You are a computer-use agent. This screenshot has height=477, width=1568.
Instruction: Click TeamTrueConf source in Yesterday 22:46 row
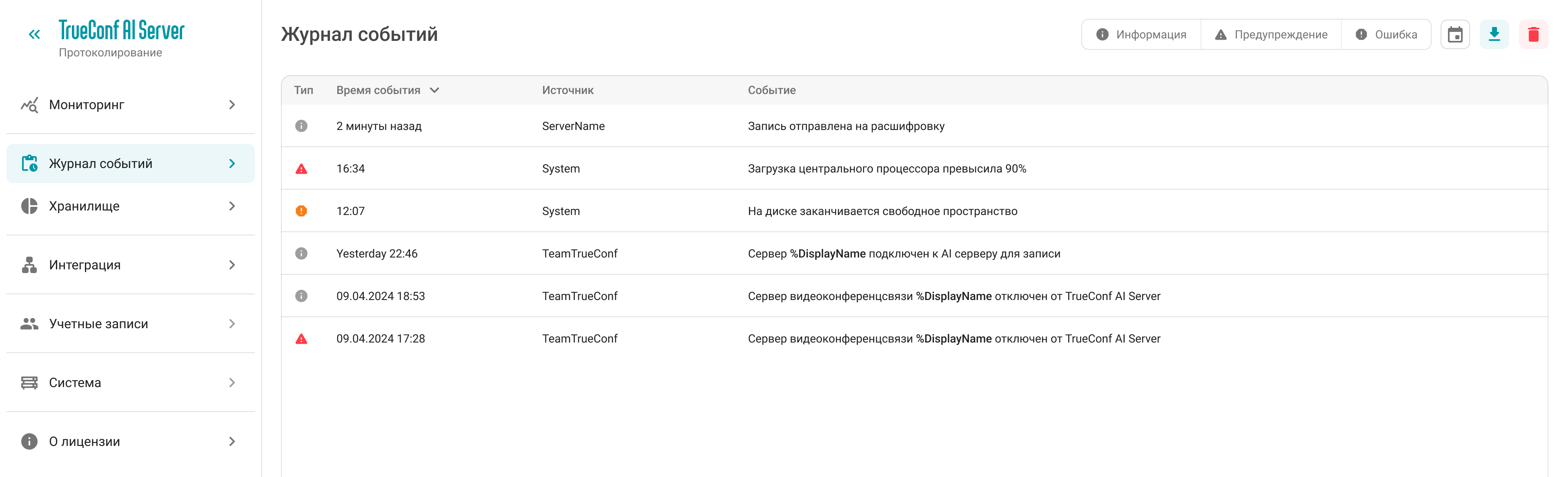click(x=579, y=253)
